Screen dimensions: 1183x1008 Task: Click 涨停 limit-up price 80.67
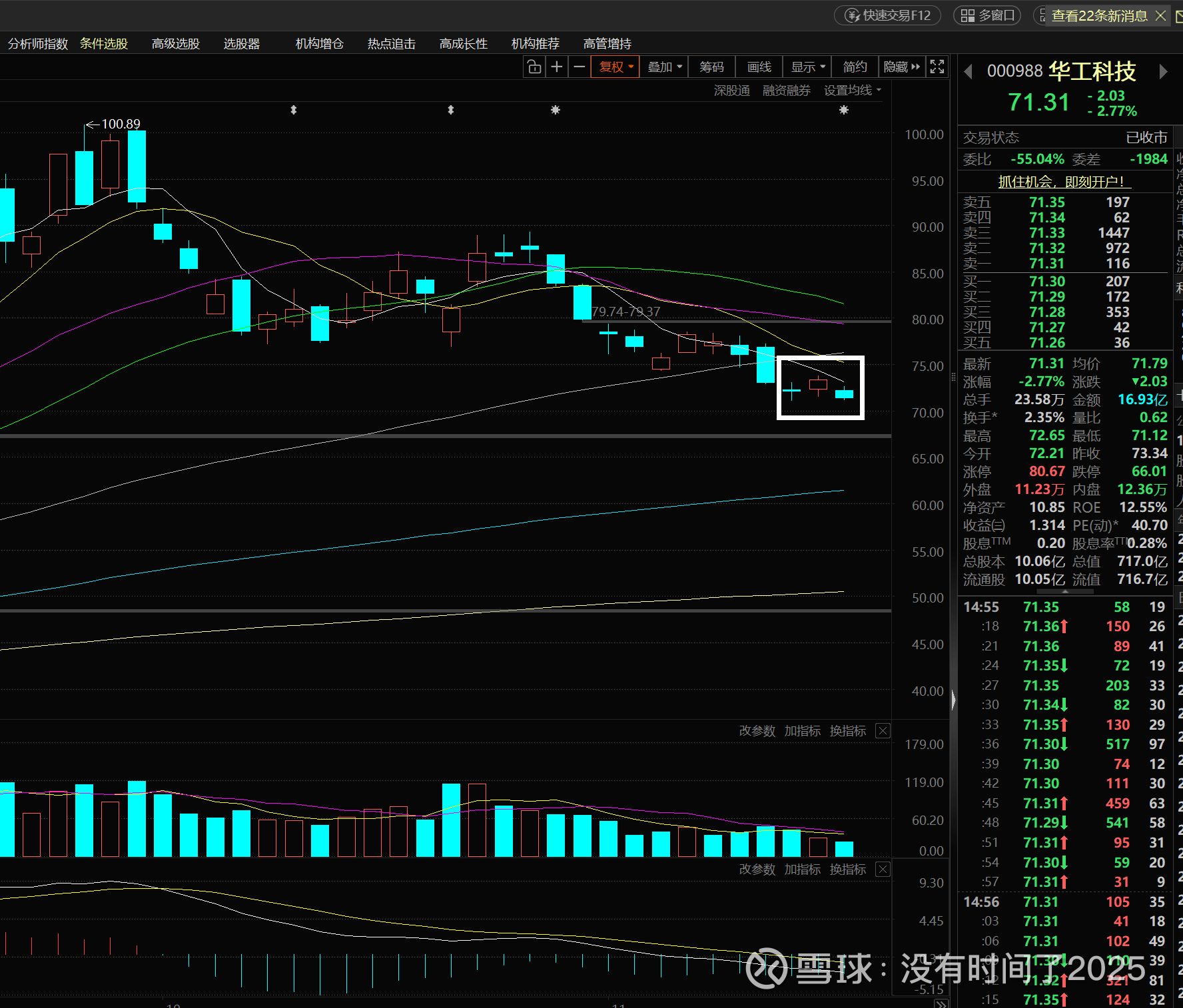point(1047,471)
